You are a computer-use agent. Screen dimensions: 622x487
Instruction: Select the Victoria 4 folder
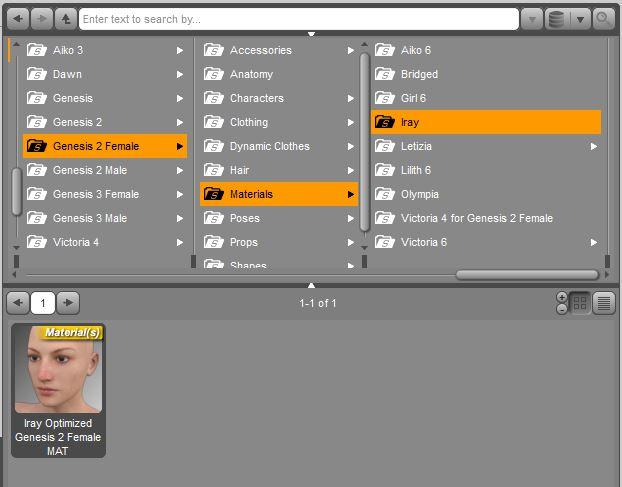click(105, 242)
